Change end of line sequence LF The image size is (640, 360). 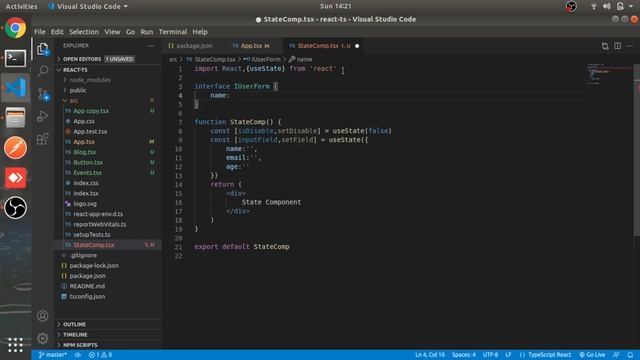508,355
